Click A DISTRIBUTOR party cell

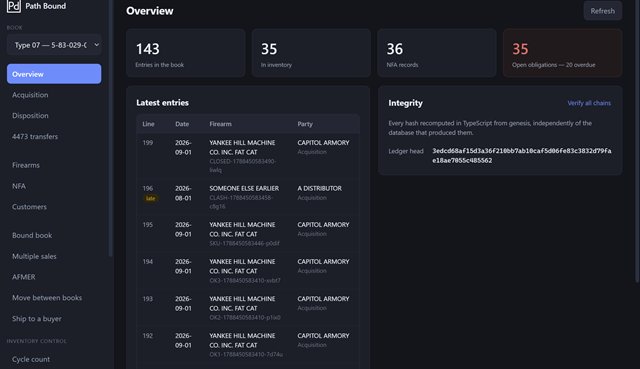point(319,188)
